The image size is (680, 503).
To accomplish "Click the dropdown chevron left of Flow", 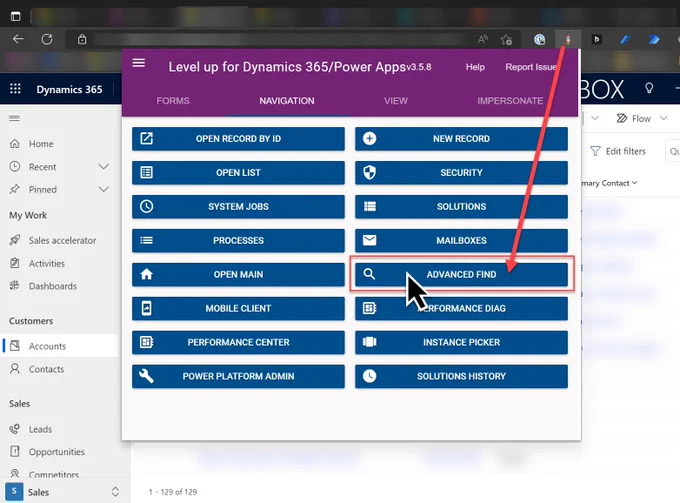I will (595, 118).
